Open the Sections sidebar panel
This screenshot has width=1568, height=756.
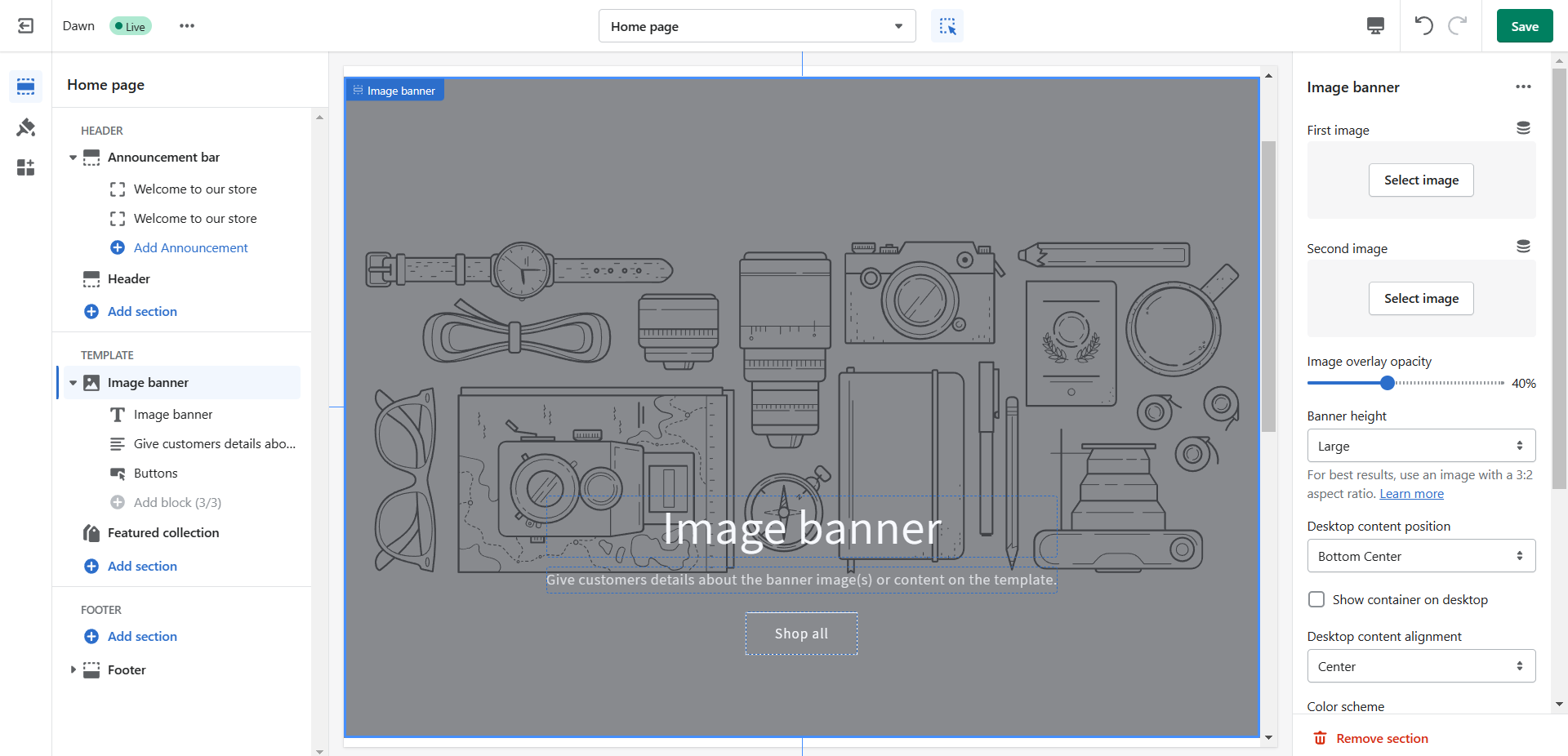[25, 86]
